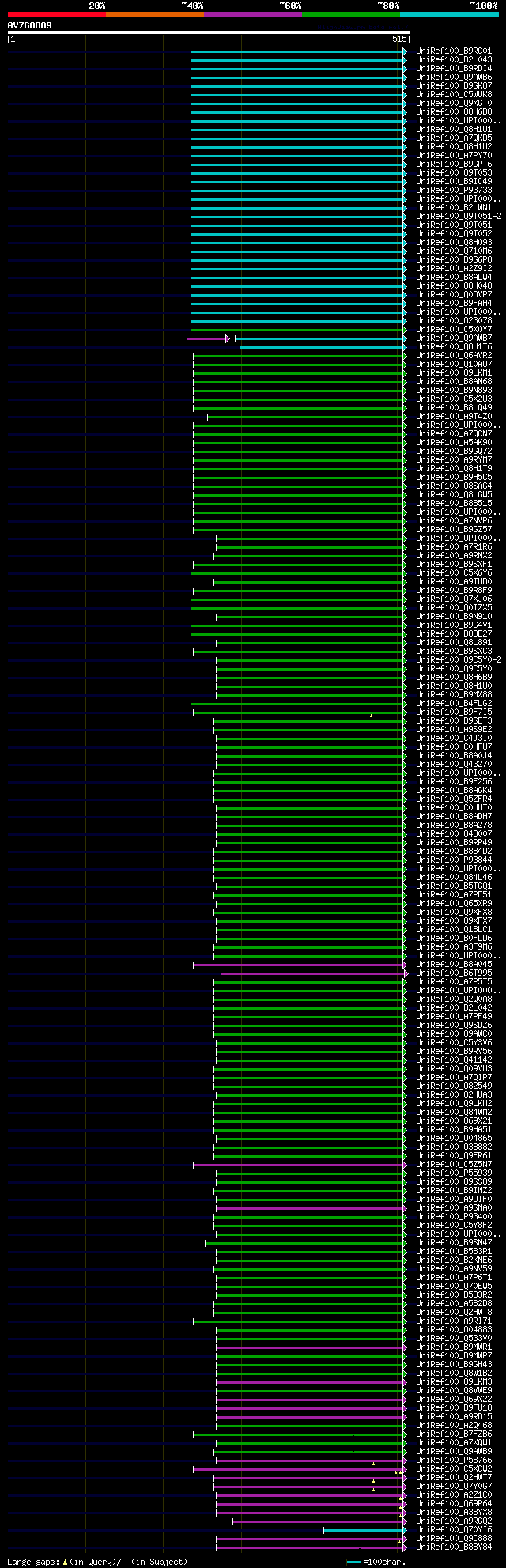Click the cyan alignment bar for Q8H1T6
This screenshot has height=1568, width=506.
point(323,347)
